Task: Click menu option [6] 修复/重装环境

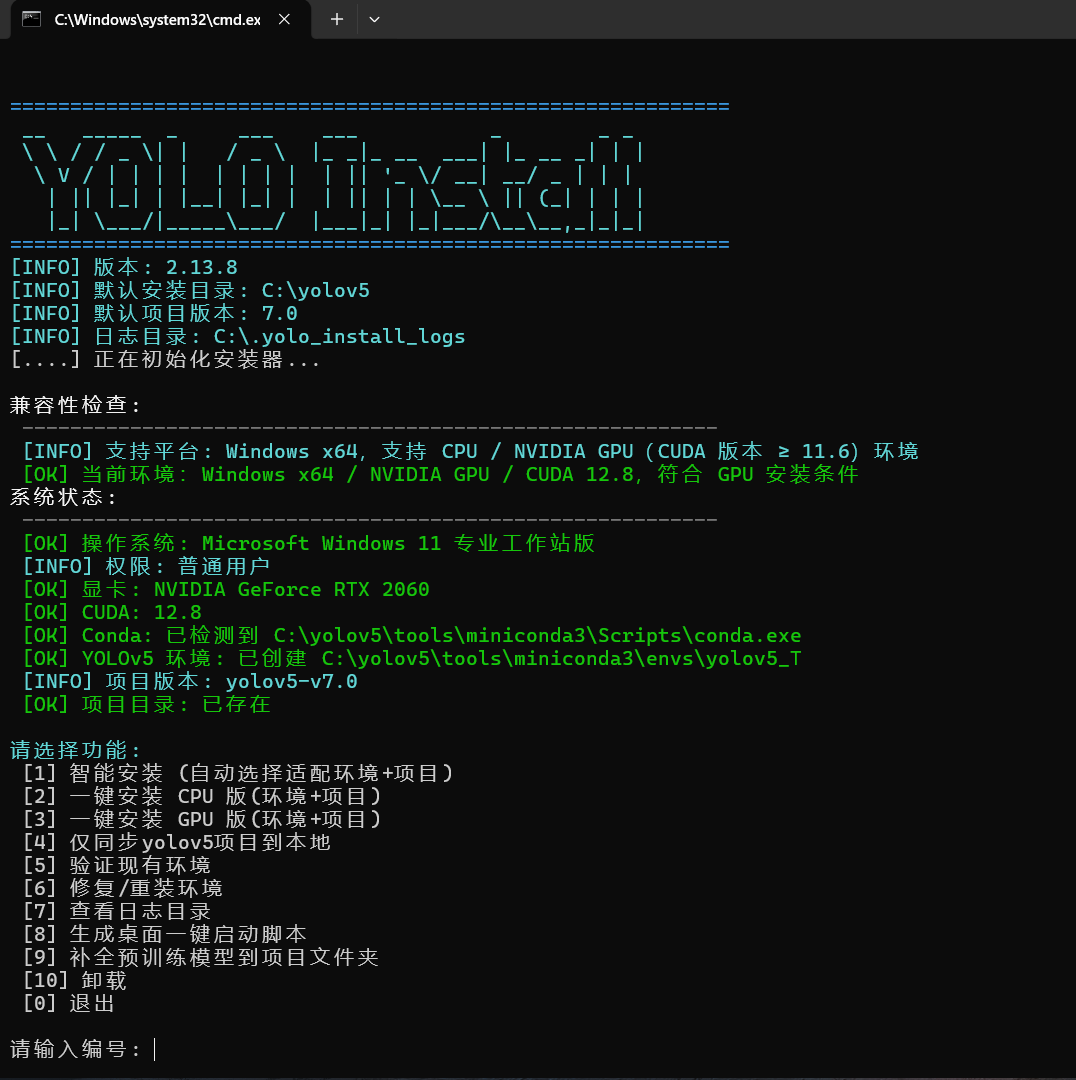Action: coord(123,889)
